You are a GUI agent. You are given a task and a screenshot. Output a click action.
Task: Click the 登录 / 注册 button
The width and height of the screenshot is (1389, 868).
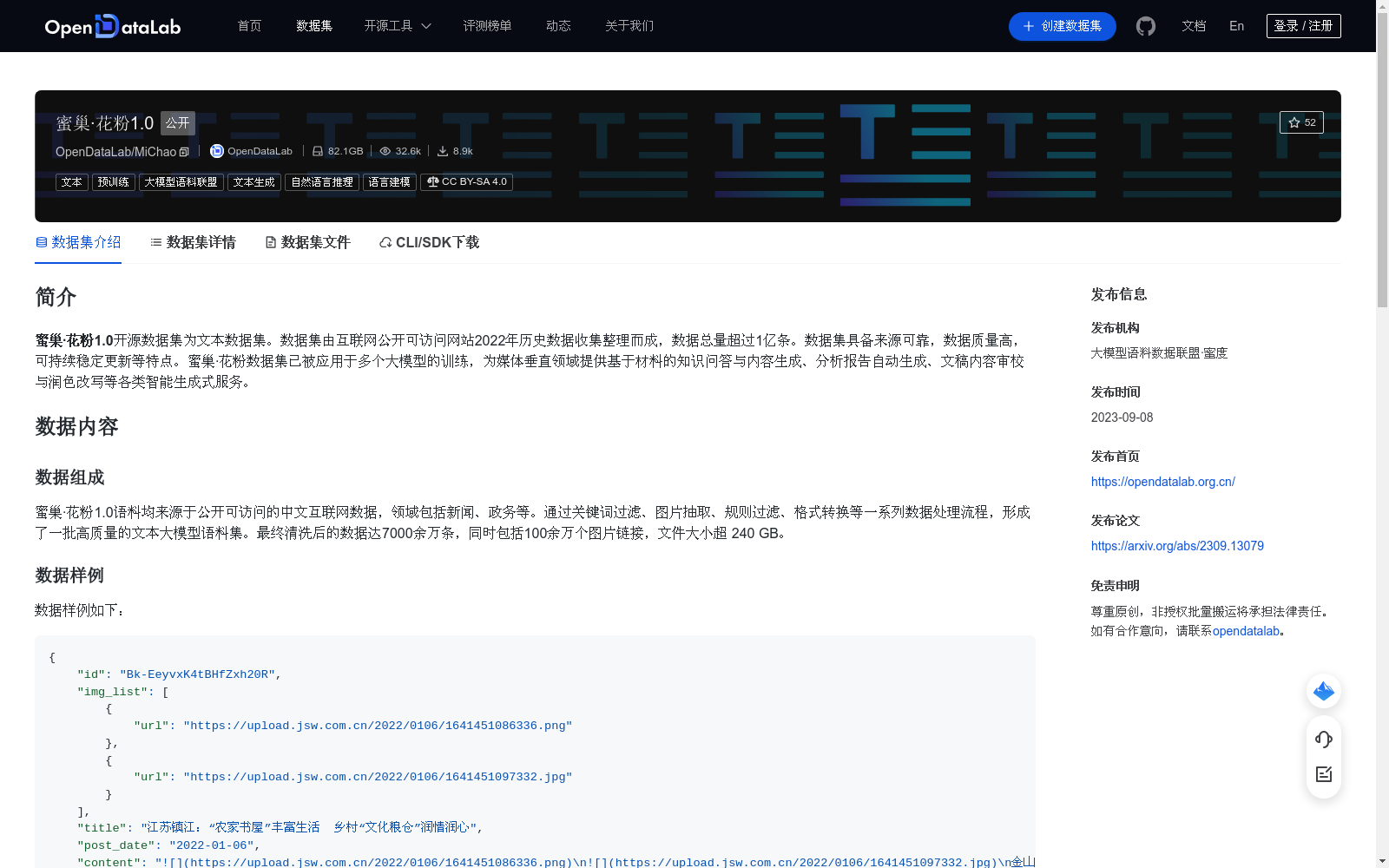[x=1304, y=26]
